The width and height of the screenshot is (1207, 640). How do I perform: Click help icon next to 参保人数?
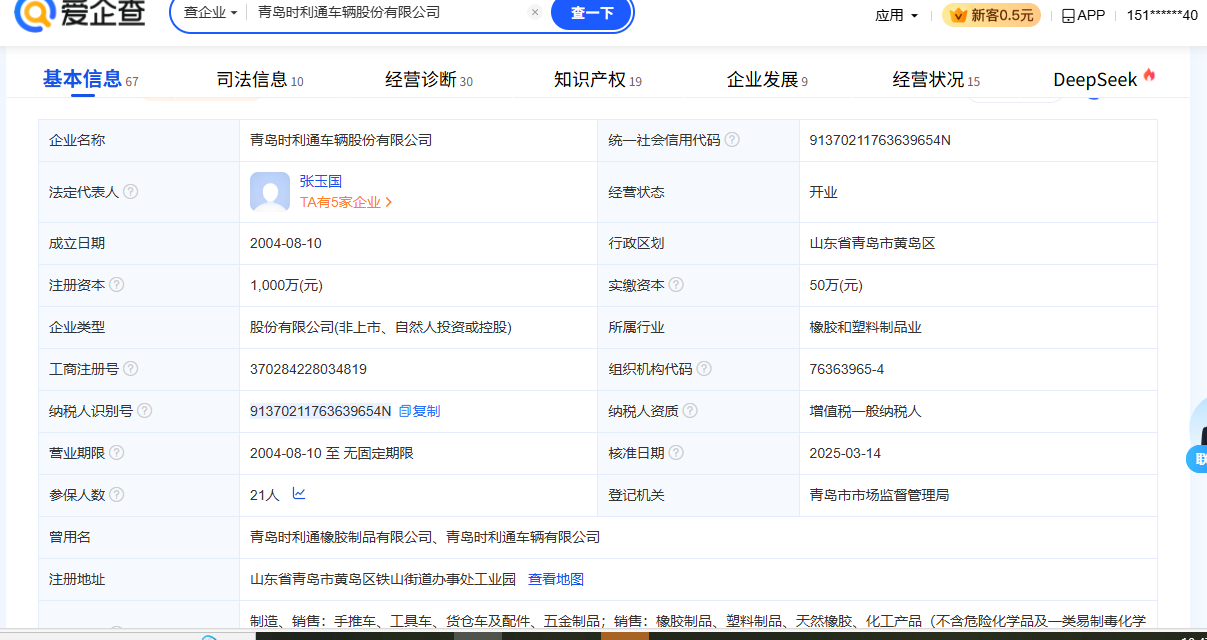click(x=117, y=495)
